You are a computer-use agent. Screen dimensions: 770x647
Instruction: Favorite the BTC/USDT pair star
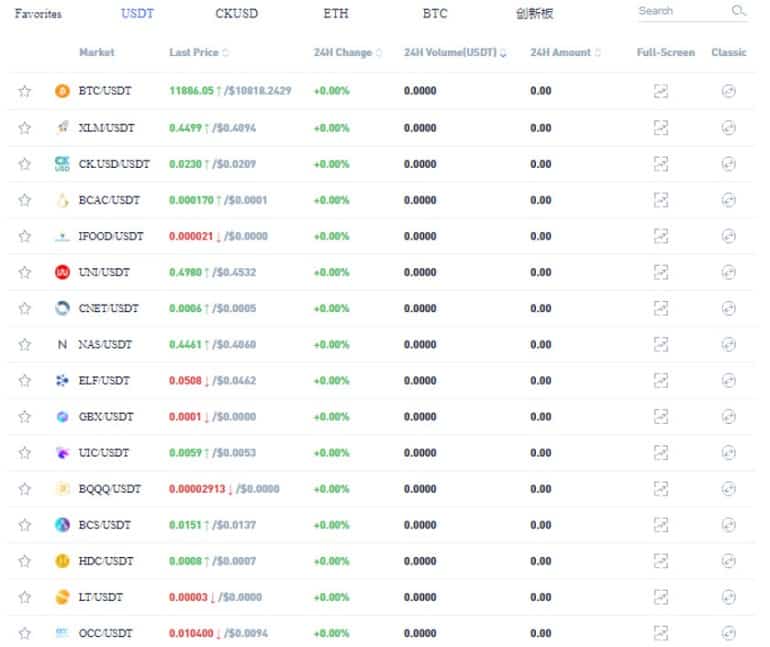coord(25,91)
